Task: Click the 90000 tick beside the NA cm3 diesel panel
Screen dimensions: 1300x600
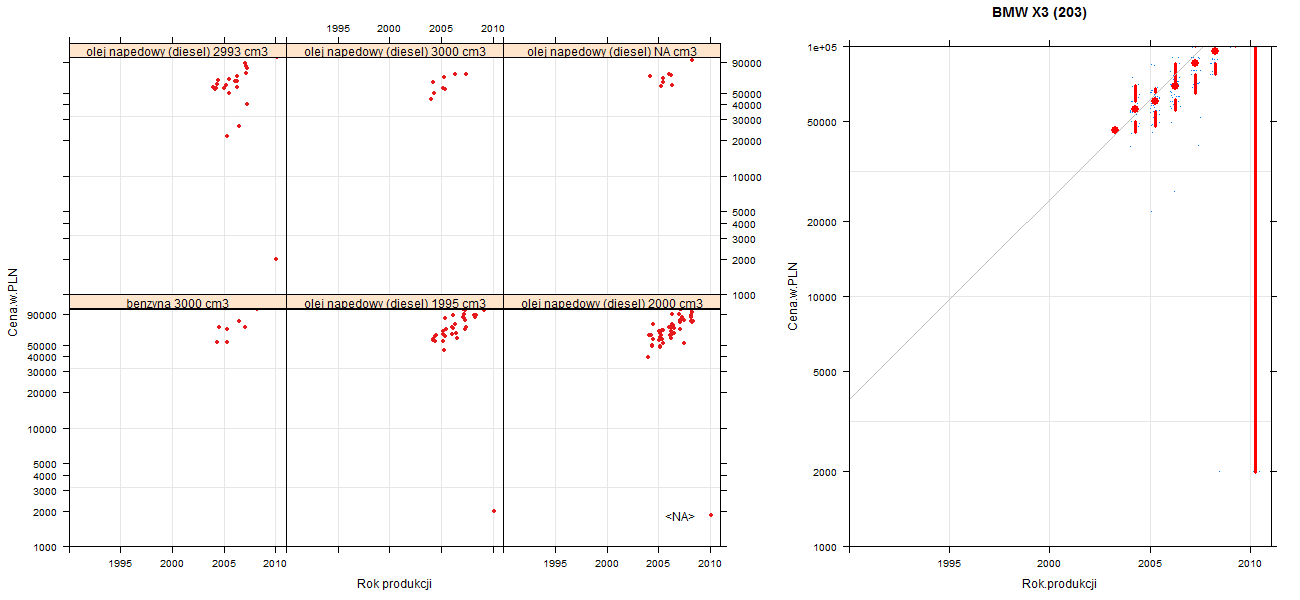Action: 749,63
